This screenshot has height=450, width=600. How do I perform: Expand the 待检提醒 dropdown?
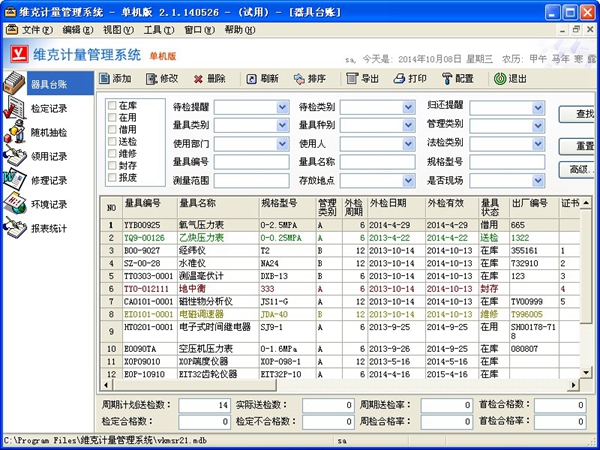pos(282,107)
